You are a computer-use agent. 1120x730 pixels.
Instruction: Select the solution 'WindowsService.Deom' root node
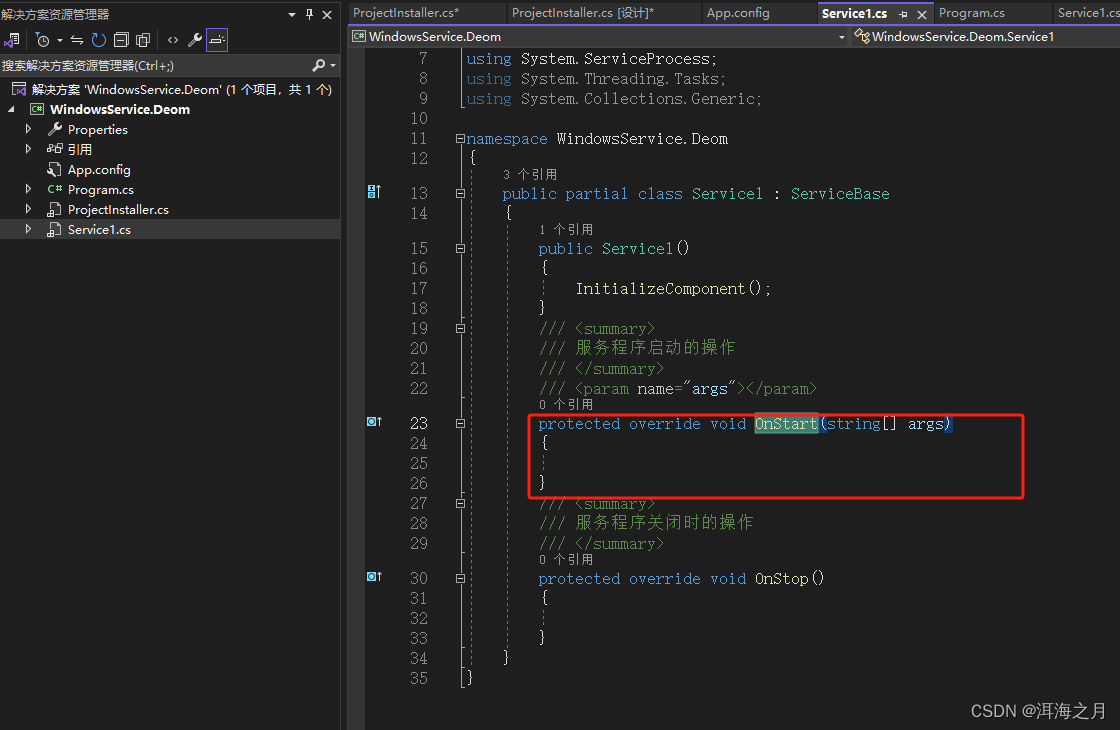(x=171, y=89)
